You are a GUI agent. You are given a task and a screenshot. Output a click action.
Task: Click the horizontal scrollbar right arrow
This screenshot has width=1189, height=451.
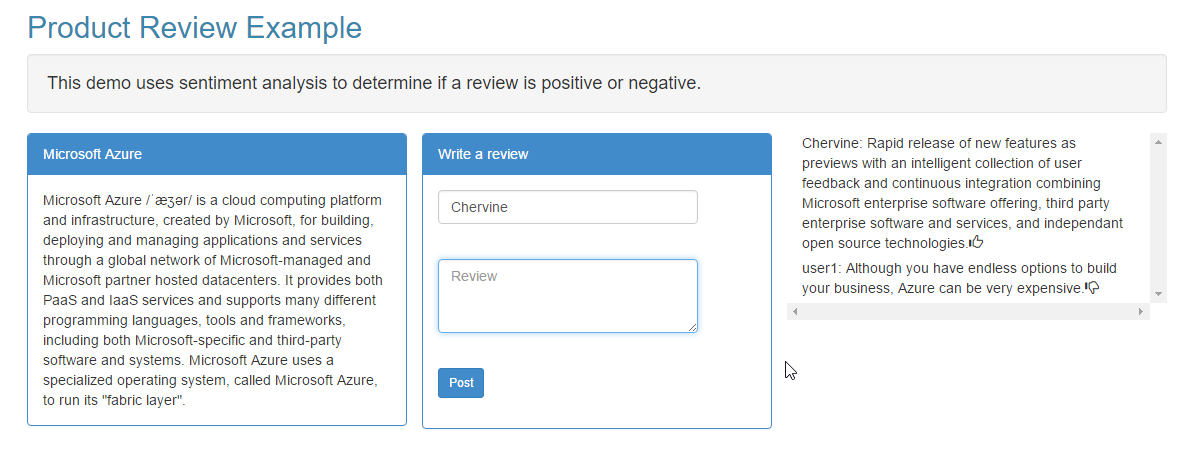(x=1141, y=312)
